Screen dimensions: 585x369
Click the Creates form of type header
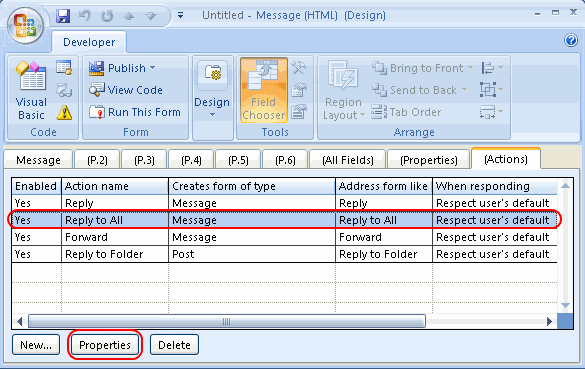click(x=252, y=186)
